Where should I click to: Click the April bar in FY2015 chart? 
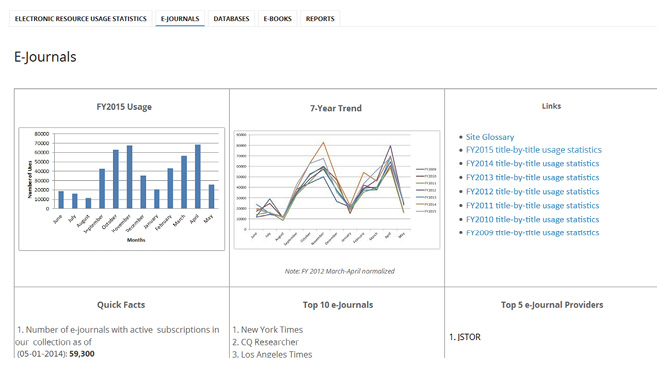[x=198, y=176]
